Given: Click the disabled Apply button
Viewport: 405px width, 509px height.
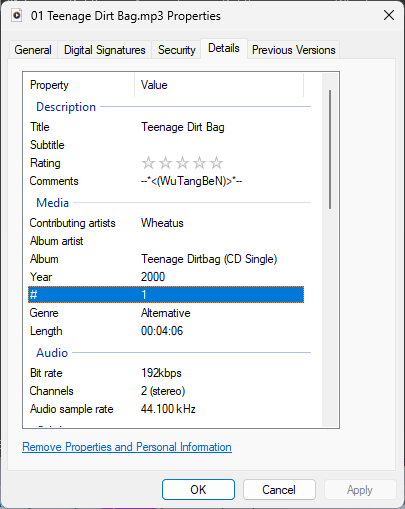Looking at the screenshot, I should tap(360, 490).
